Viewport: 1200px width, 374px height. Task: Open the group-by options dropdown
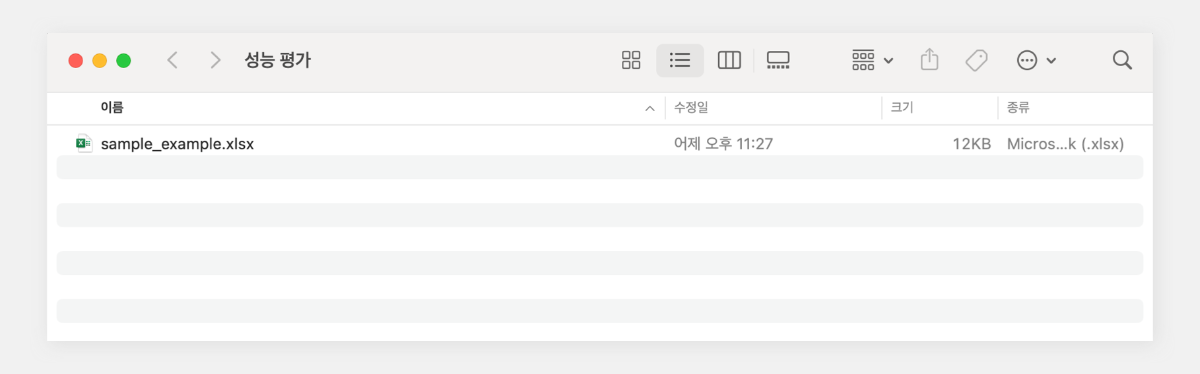tap(872, 60)
